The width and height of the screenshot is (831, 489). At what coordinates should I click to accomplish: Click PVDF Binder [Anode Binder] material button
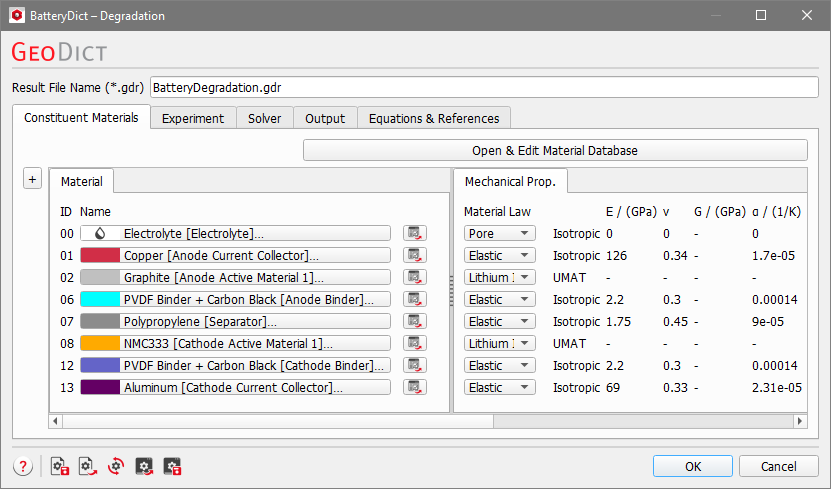click(235, 299)
